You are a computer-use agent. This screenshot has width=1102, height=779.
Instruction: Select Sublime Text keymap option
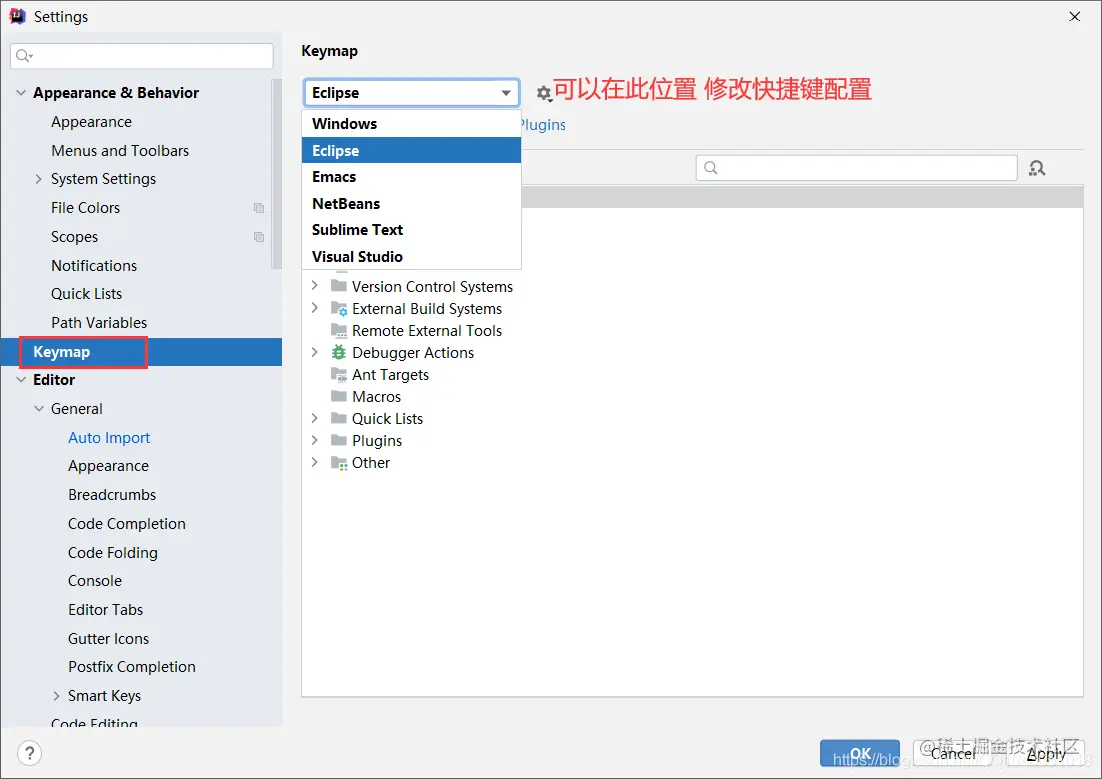[x=411, y=230]
